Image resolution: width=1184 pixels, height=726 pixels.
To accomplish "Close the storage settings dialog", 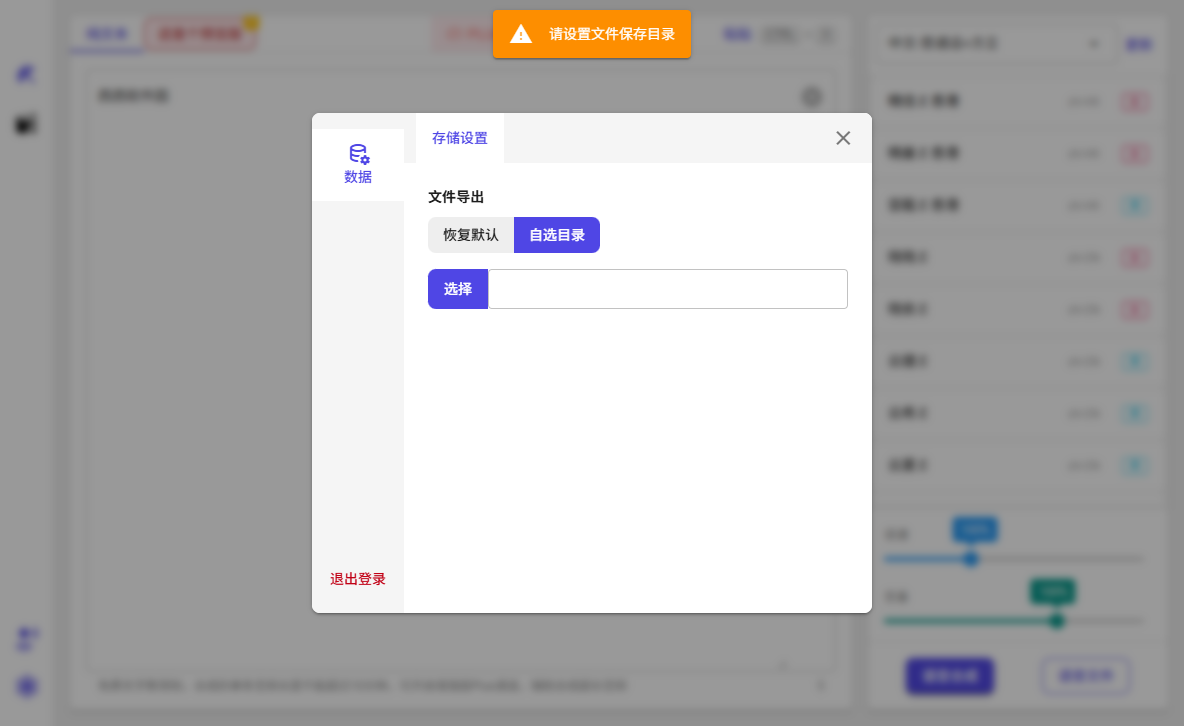I will (843, 138).
